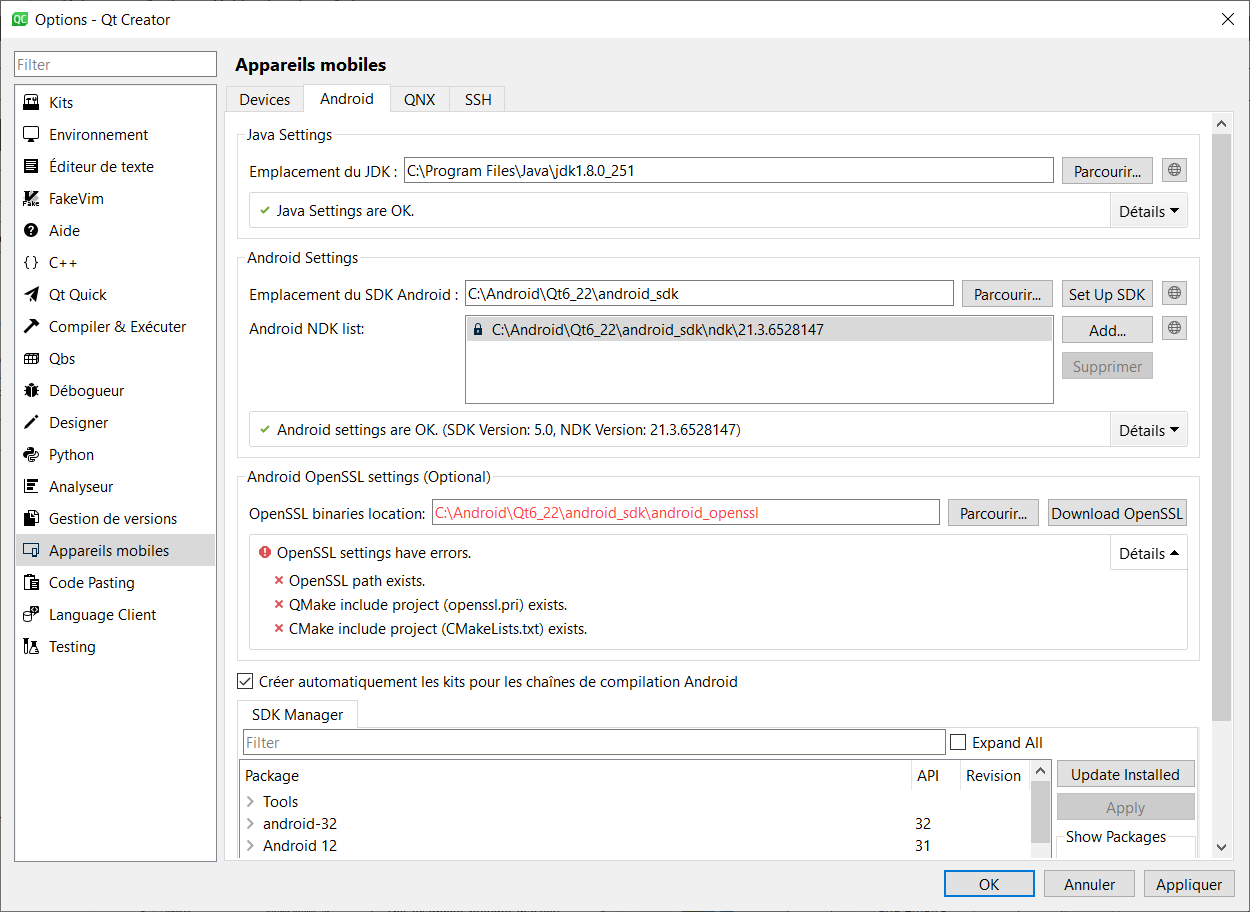
Task: Select the Environnement category icon
Action: pyautogui.click(x=31, y=135)
